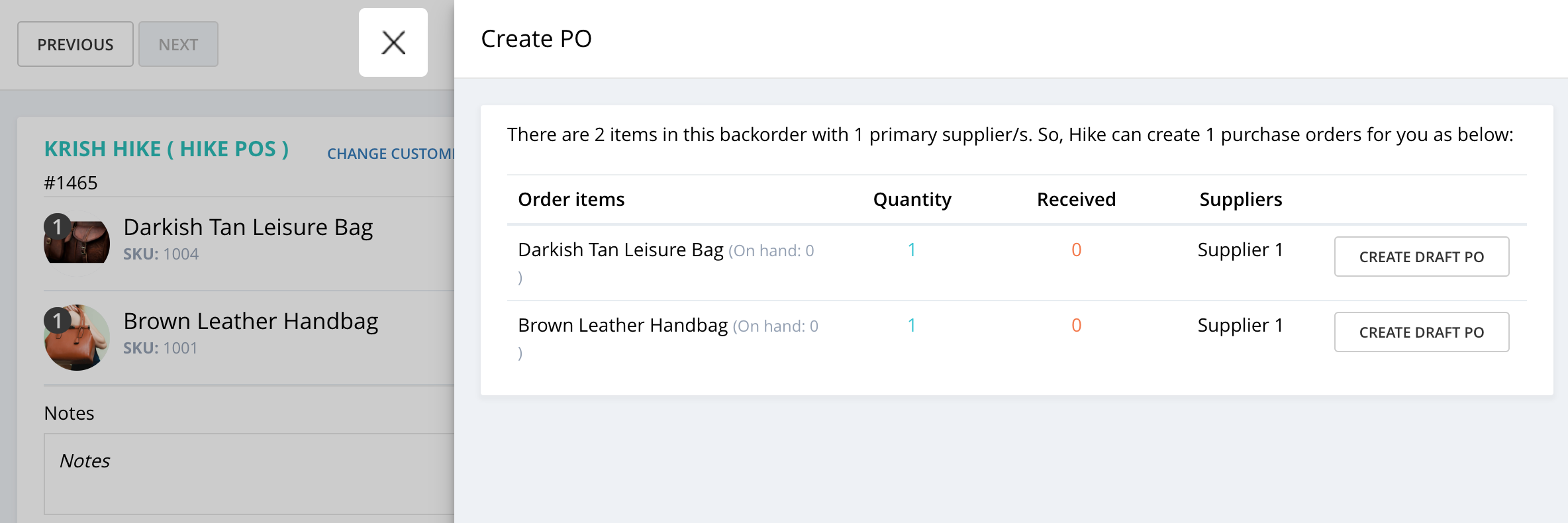Viewport: 1568px width, 523px height.
Task: Click inside the Notes text field
Action: click(249, 474)
